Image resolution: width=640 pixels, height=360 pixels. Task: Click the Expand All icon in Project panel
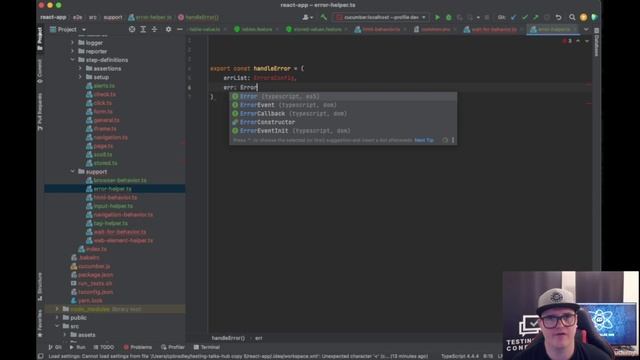(143, 29)
